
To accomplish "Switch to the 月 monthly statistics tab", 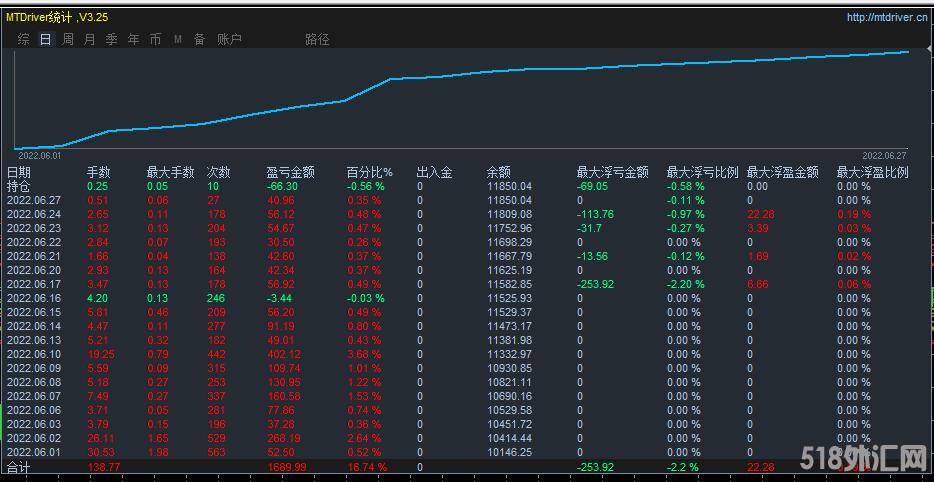I will pyautogui.click(x=90, y=40).
